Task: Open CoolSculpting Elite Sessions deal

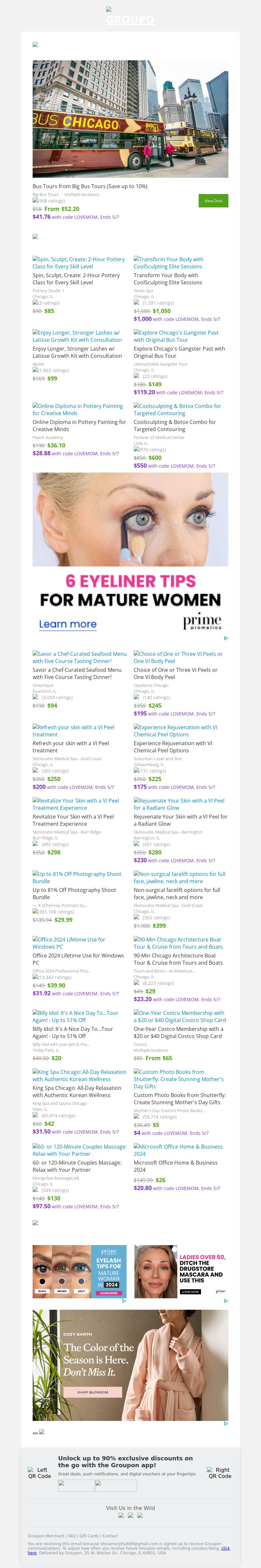Action: pyautogui.click(x=169, y=262)
